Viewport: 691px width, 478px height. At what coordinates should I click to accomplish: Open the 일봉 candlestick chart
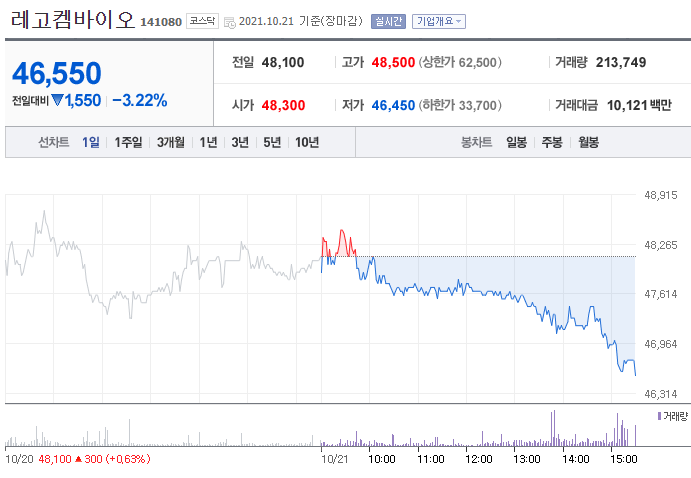tap(516, 142)
